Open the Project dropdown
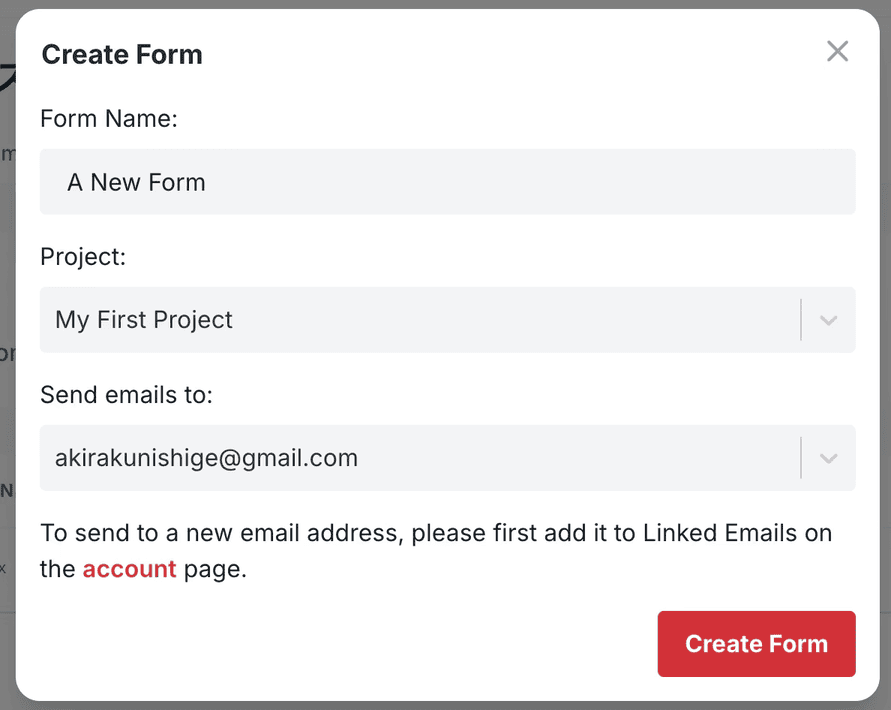The width and height of the screenshot is (891, 710). click(x=420, y=320)
